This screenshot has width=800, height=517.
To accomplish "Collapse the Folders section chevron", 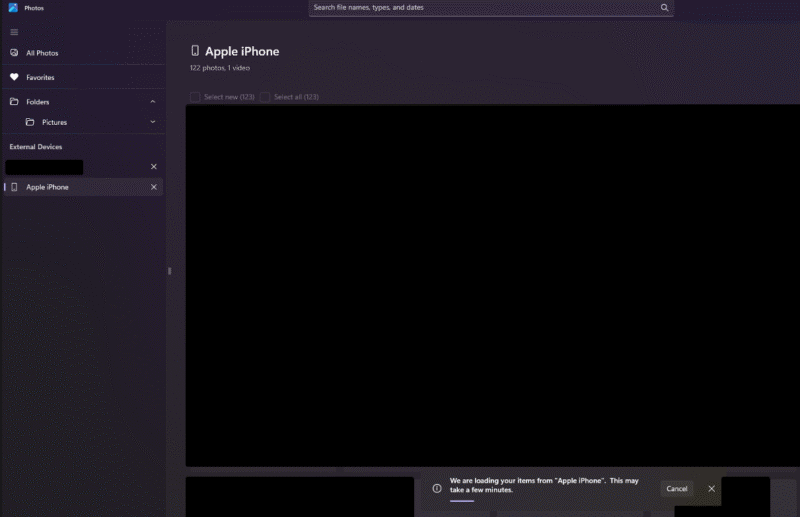I will (153, 102).
